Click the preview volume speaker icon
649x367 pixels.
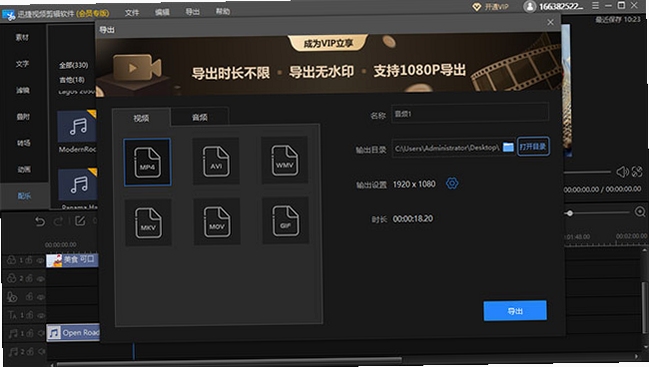622,172
